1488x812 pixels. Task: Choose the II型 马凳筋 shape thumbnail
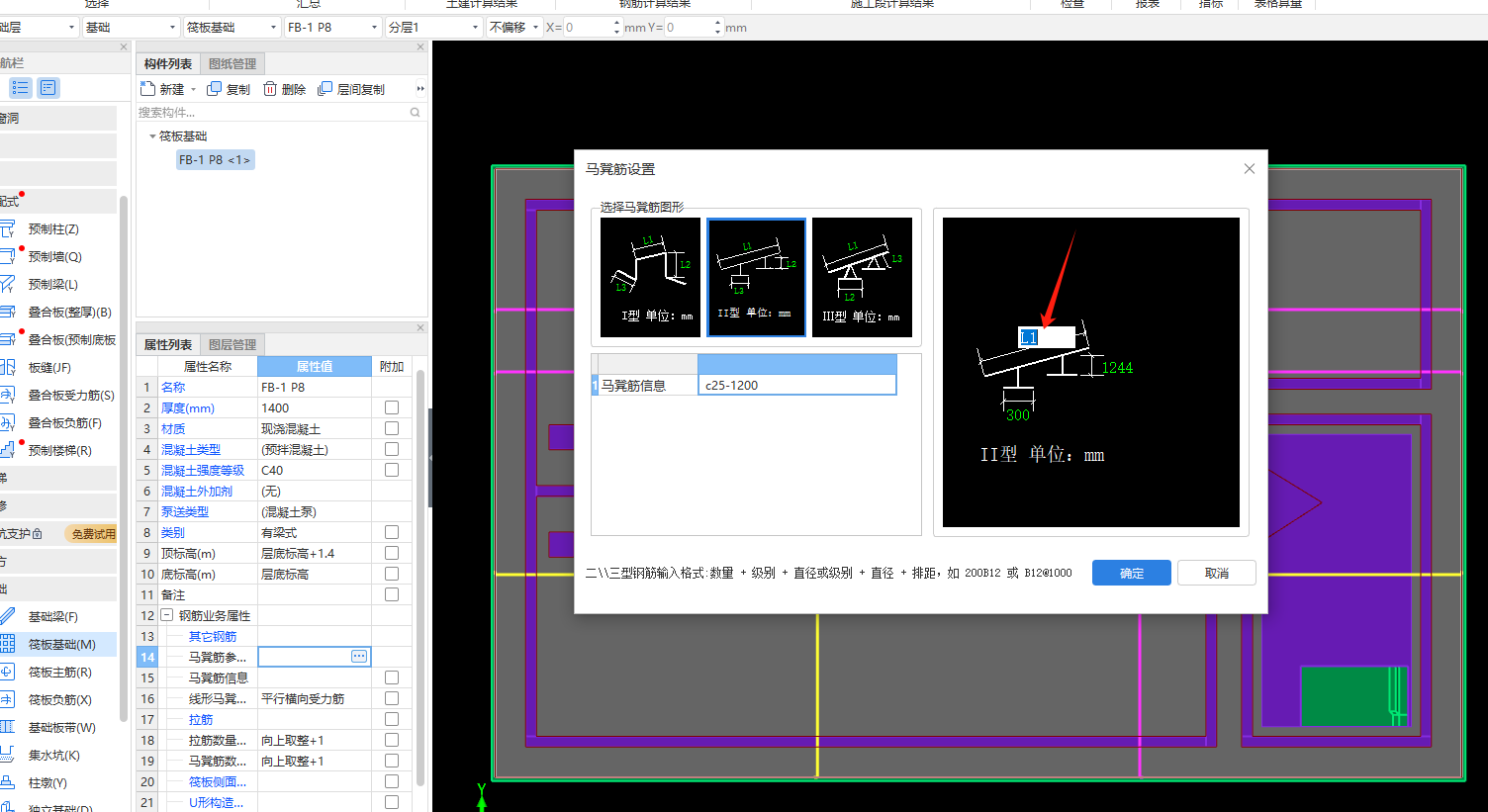click(x=756, y=277)
